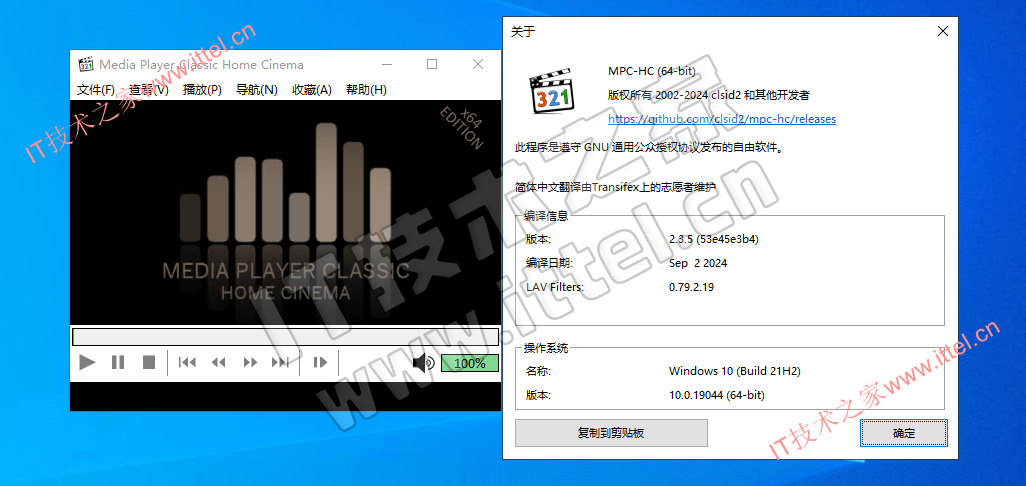The width and height of the screenshot is (1026, 486).
Task: Click the player title bar app icon
Action: 86,64
